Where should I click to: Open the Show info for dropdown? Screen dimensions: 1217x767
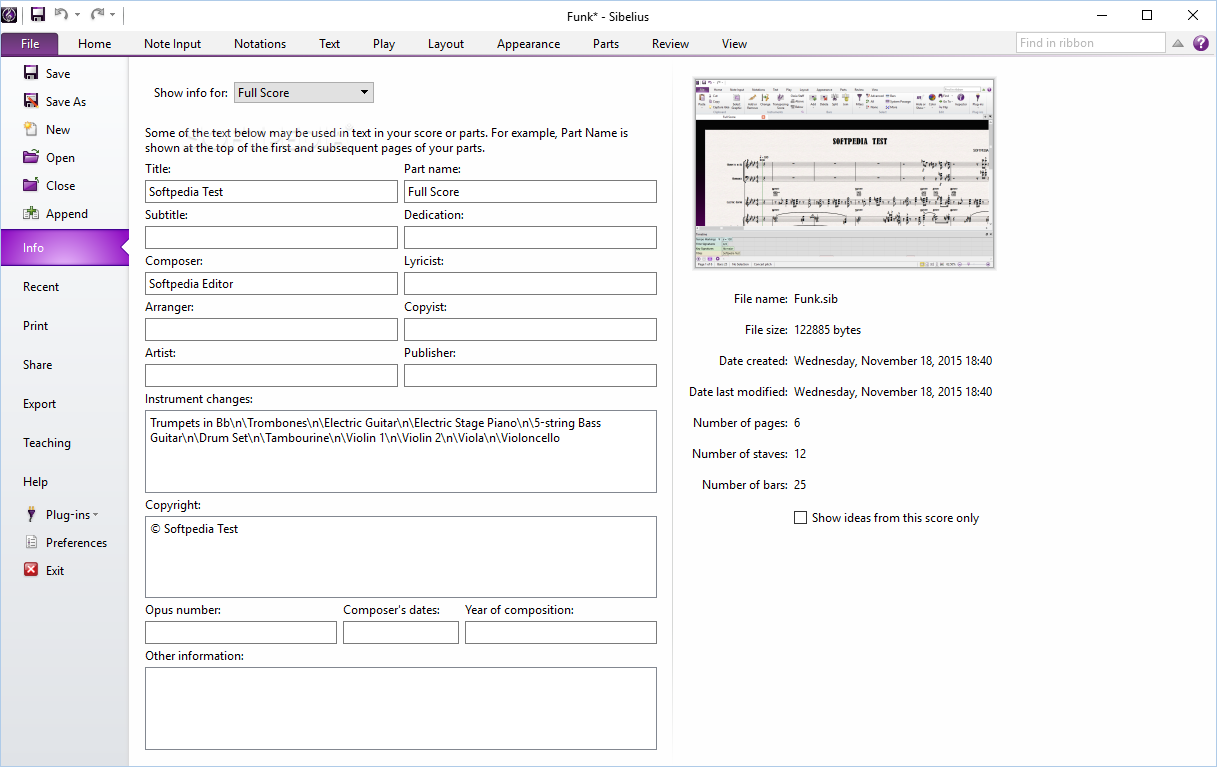304,93
